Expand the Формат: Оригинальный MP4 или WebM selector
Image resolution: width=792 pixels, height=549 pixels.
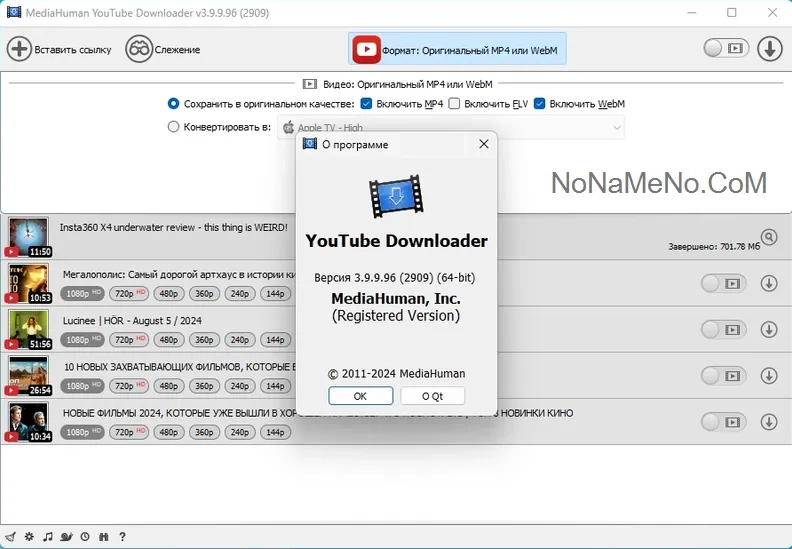click(x=457, y=49)
